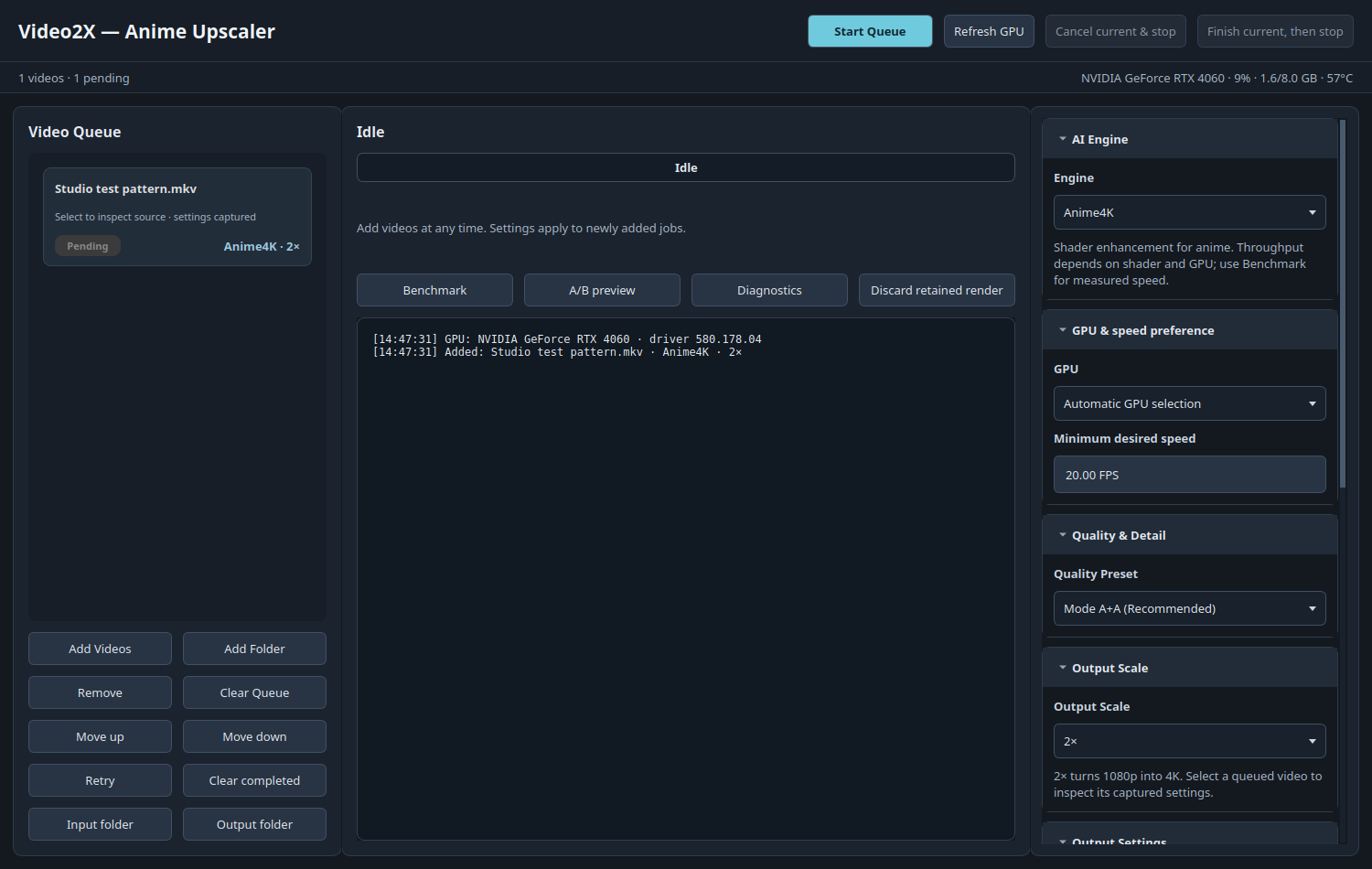Move up the selected video
The height and width of the screenshot is (869, 1372).
pos(100,736)
